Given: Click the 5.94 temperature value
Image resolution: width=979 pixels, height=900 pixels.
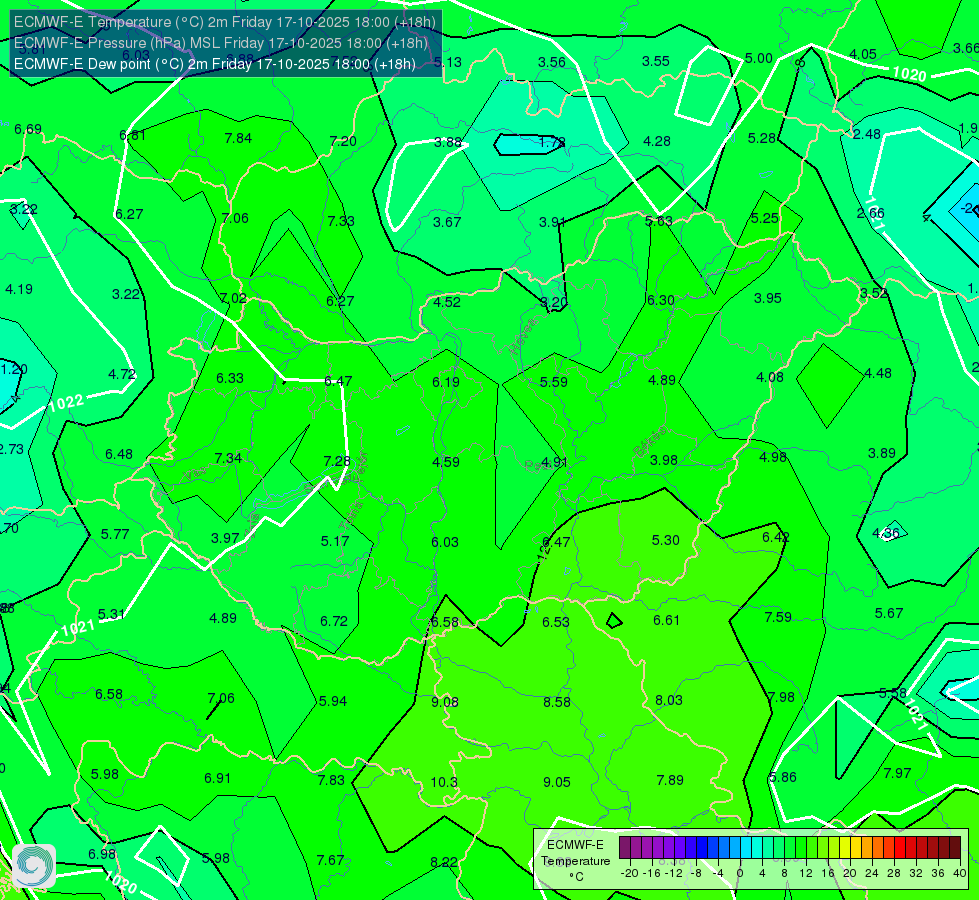Looking at the screenshot, I should pyautogui.click(x=333, y=701).
